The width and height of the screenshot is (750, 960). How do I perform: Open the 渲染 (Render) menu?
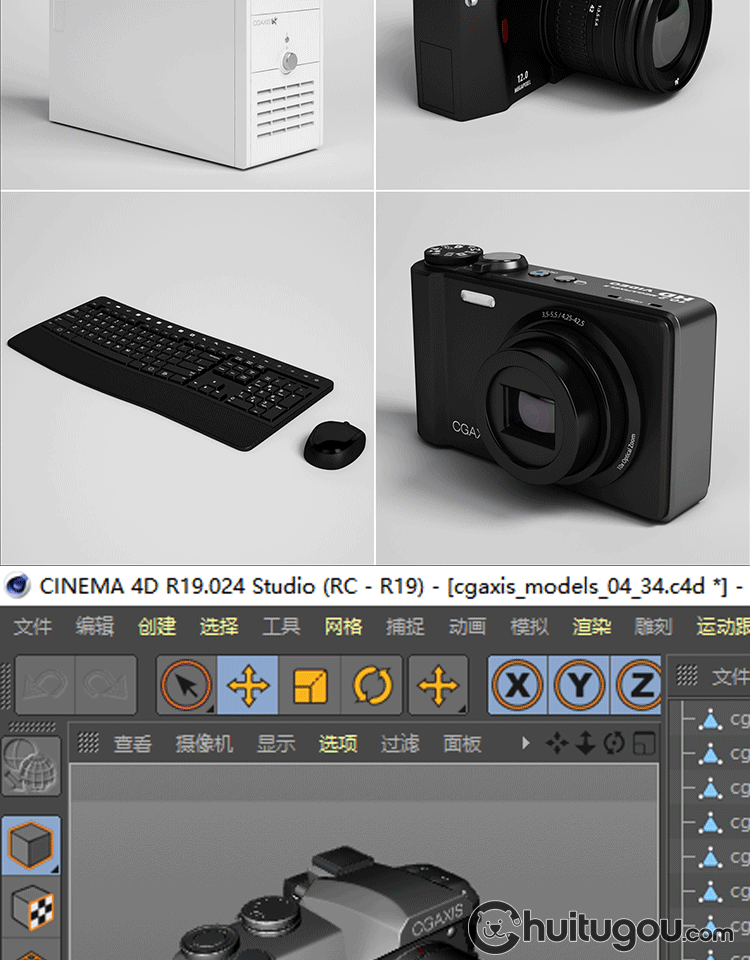(x=591, y=627)
